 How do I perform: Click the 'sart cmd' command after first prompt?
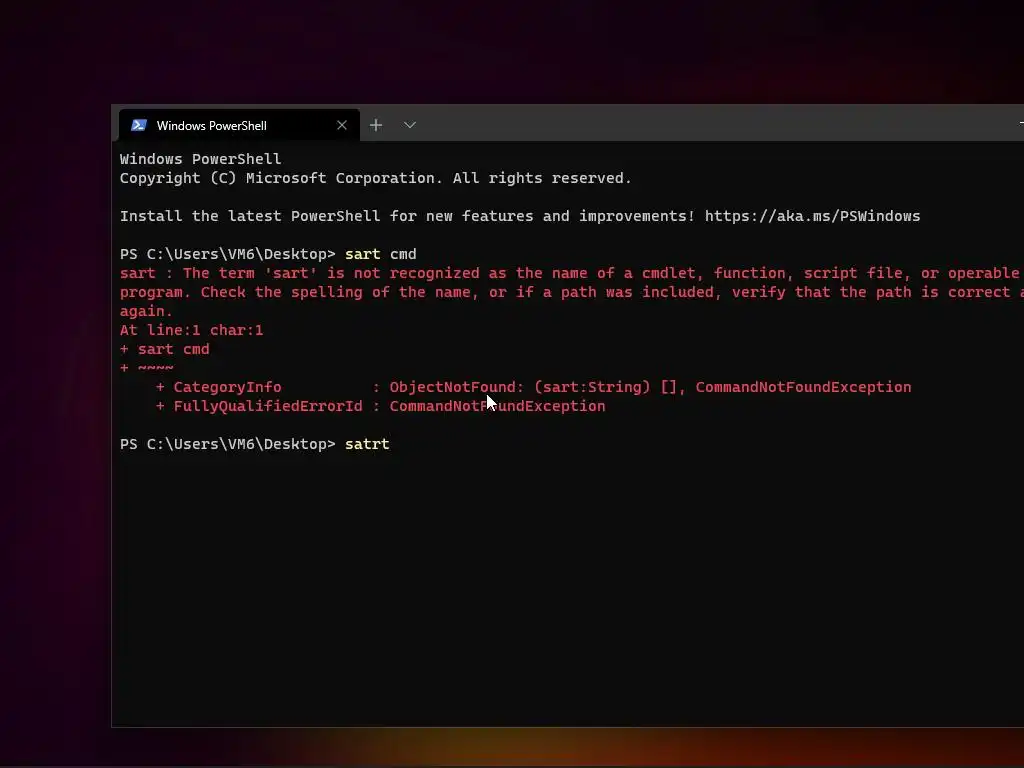(x=381, y=254)
